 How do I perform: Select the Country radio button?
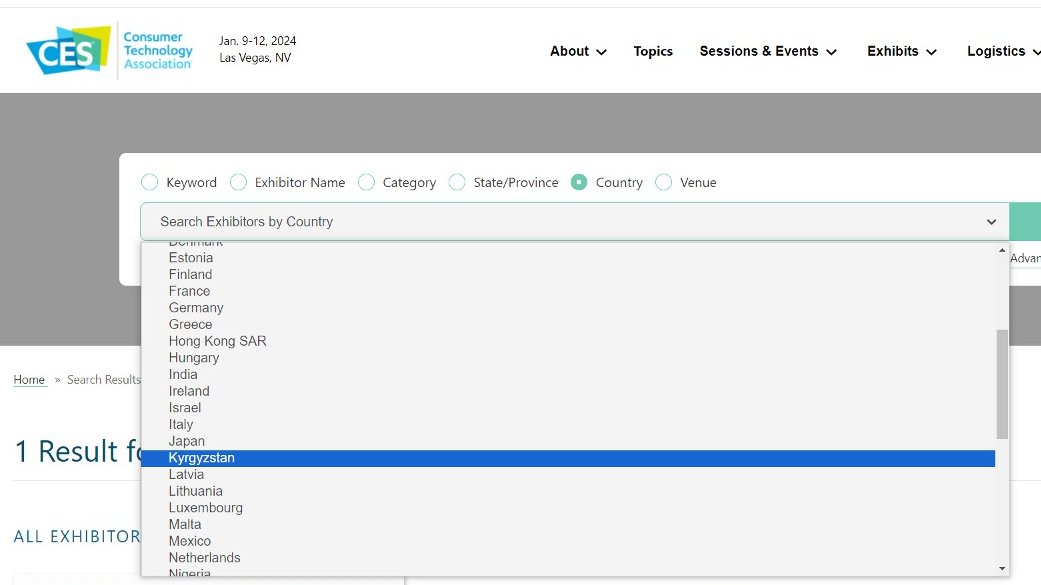(x=579, y=182)
